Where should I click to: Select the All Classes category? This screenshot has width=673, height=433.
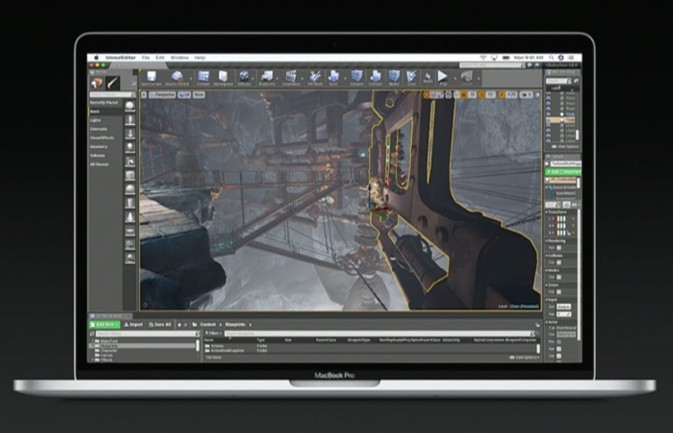coord(99,164)
